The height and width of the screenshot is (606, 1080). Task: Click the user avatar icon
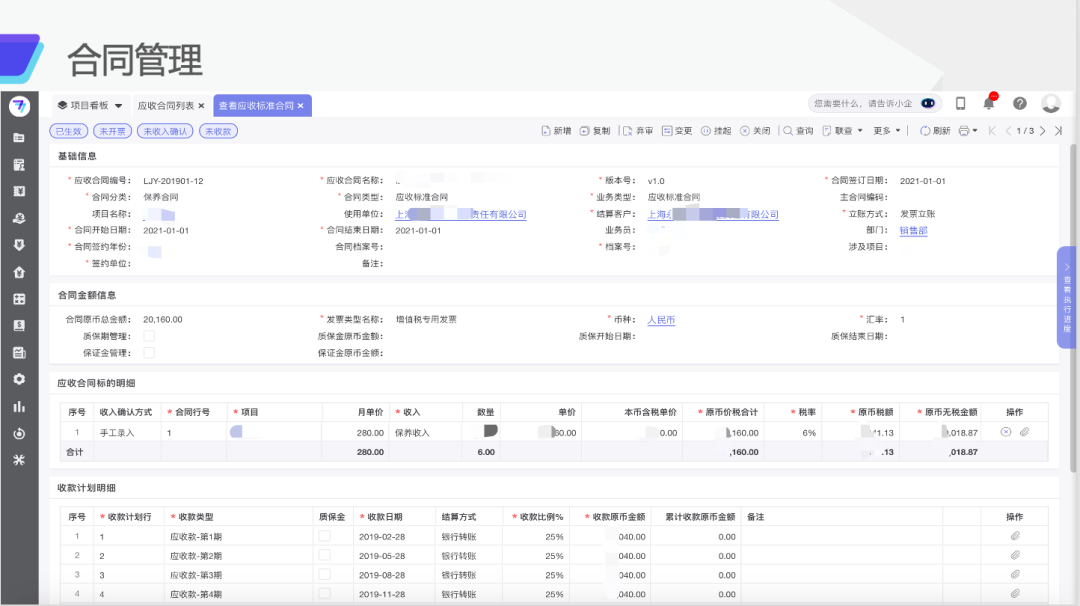click(1050, 103)
